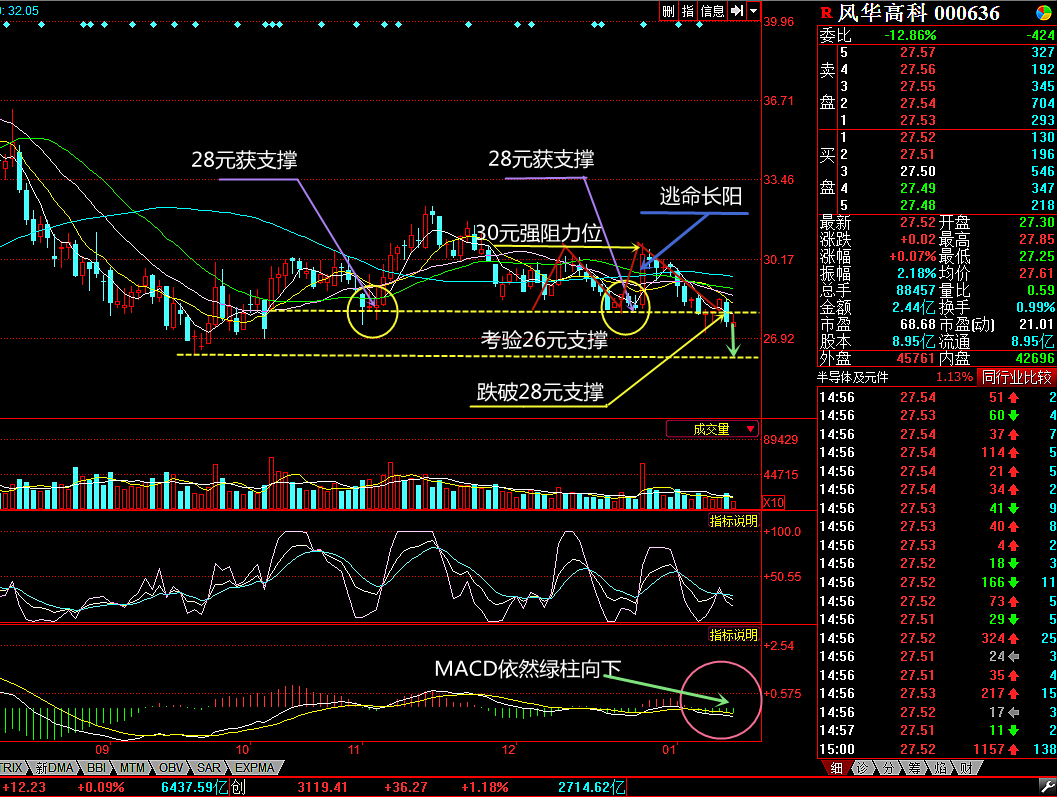1059x797 pixels.
Task: Select the EXPMA indicator tab
Action: pyautogui.click(x=255, y=768)
